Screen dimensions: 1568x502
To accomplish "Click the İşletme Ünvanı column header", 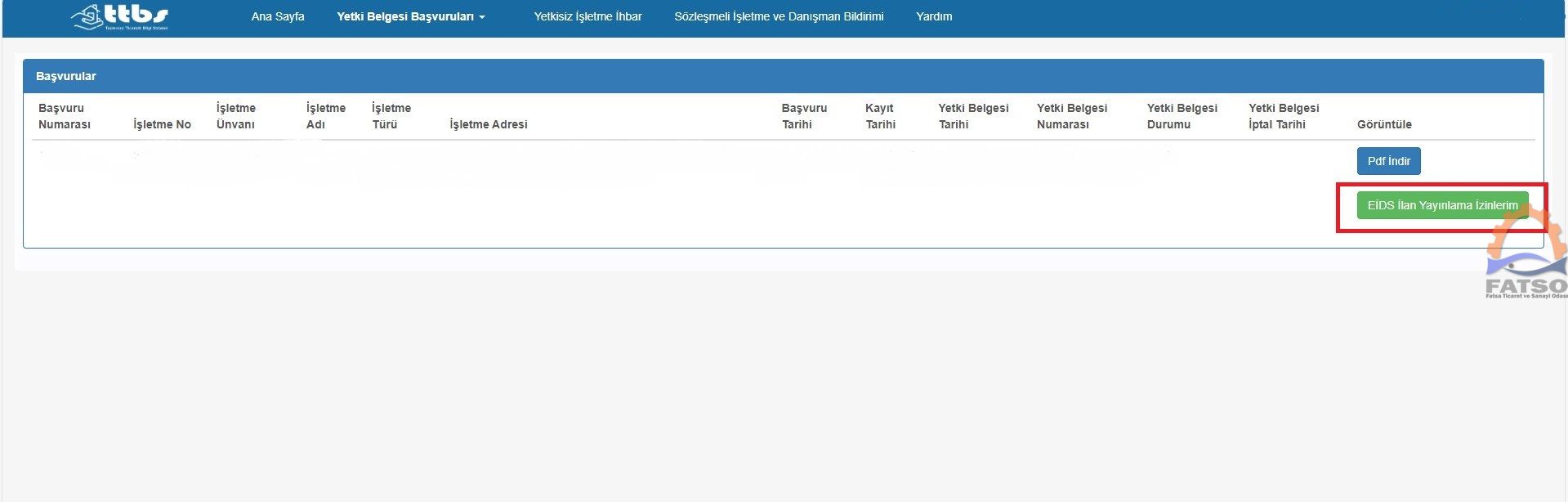I will click(236, 116).
